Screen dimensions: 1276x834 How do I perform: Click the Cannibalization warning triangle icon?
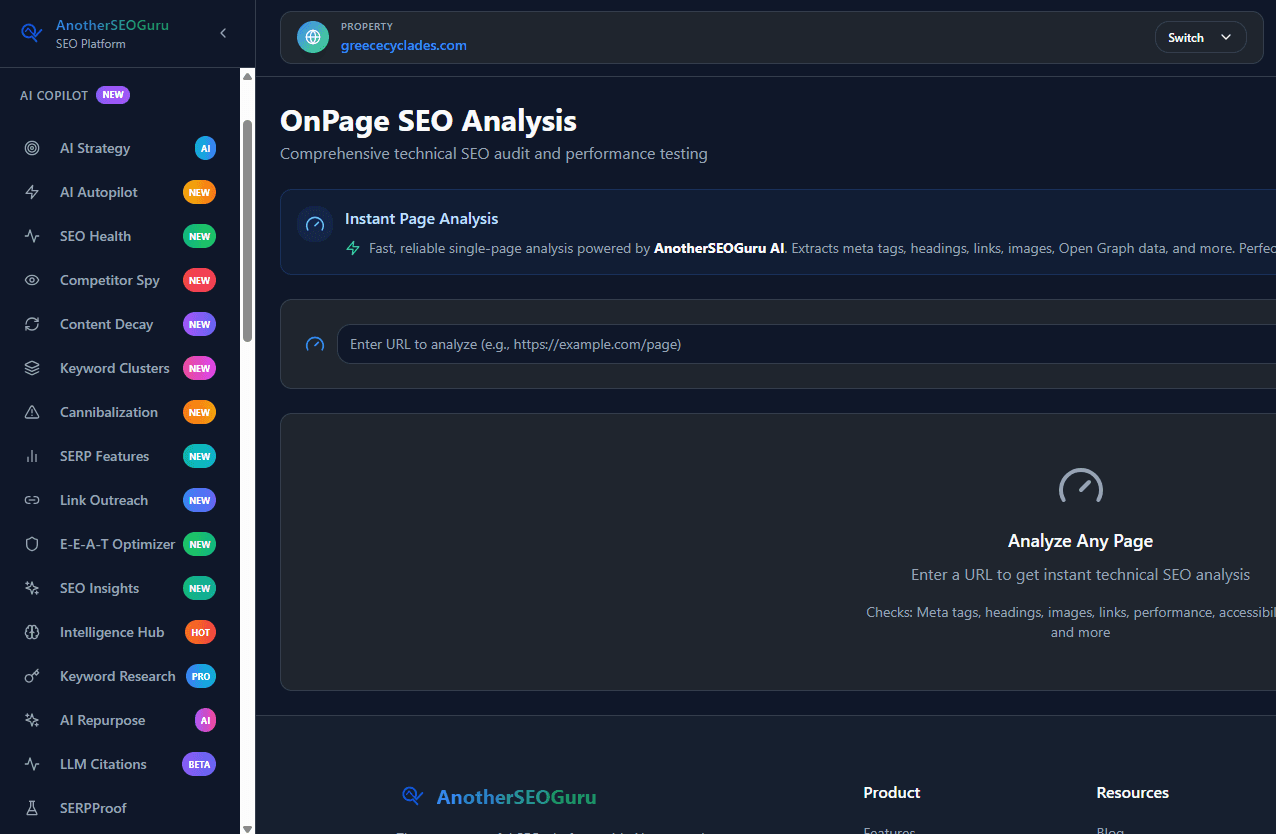pyautogui.click(x=32, y=412)
